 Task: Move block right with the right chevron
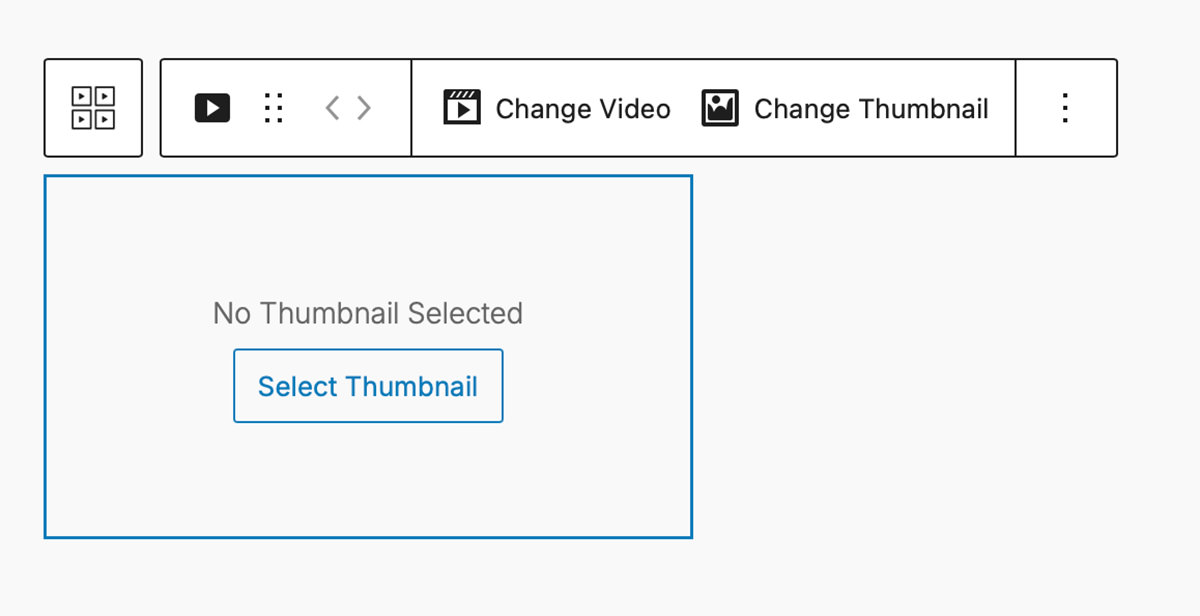click(364, 108)
